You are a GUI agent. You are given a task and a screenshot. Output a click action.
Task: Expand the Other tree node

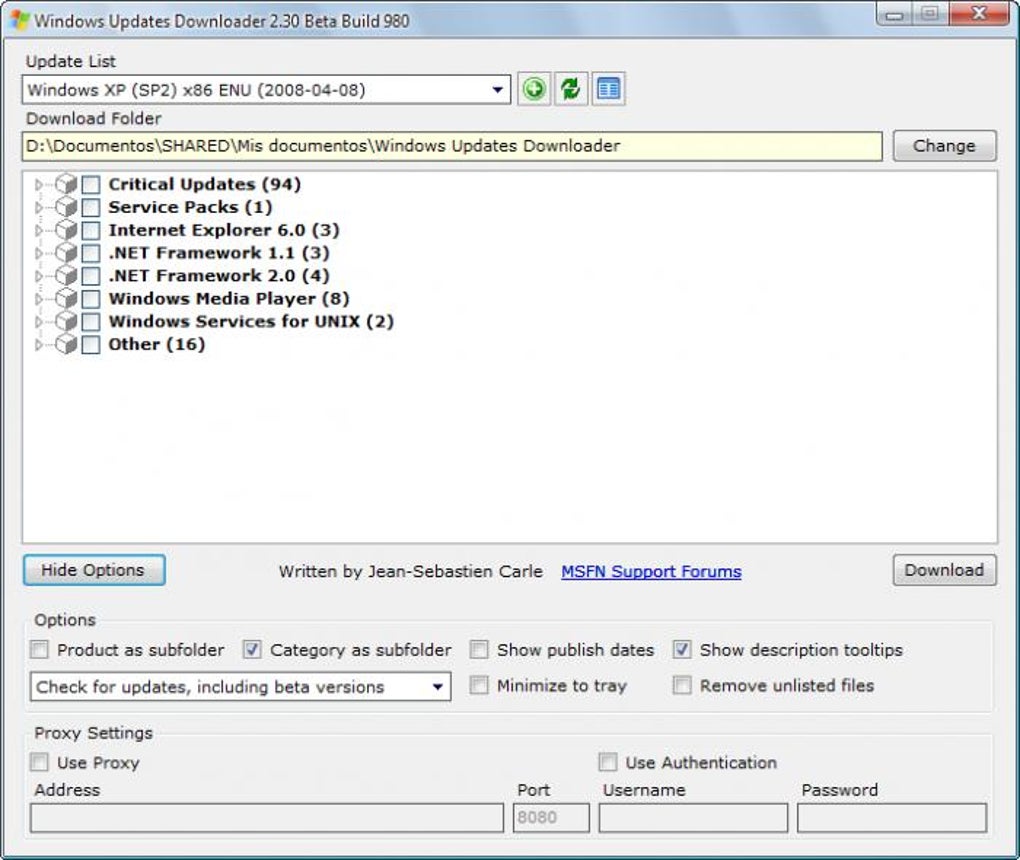coord(38,345)
